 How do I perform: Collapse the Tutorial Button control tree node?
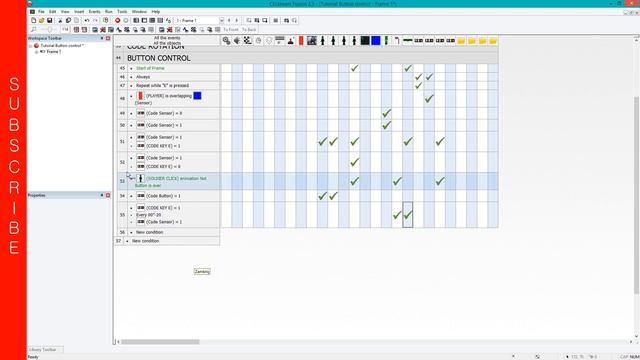(30, 46)
